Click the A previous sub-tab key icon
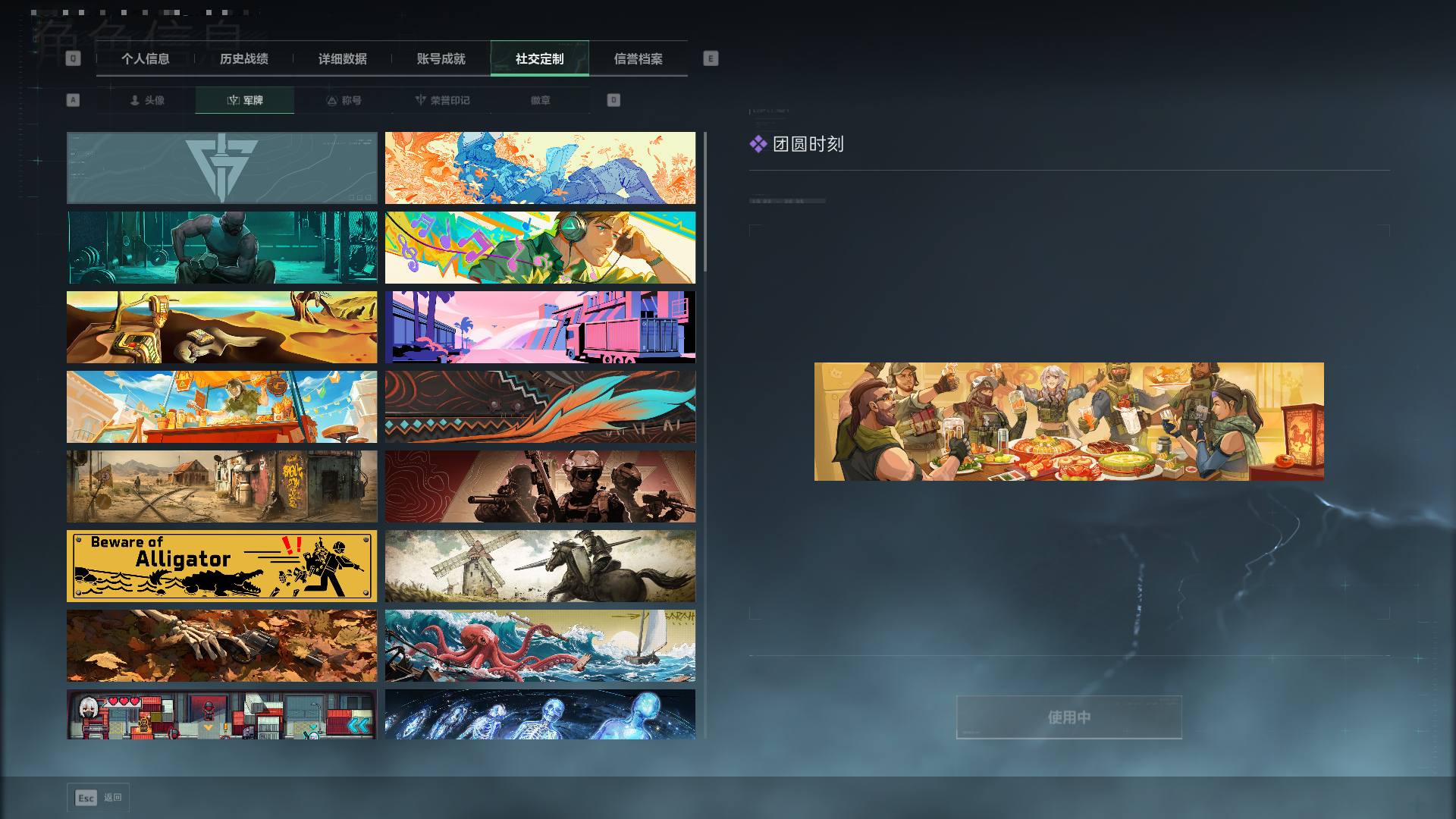 [73, 100]
